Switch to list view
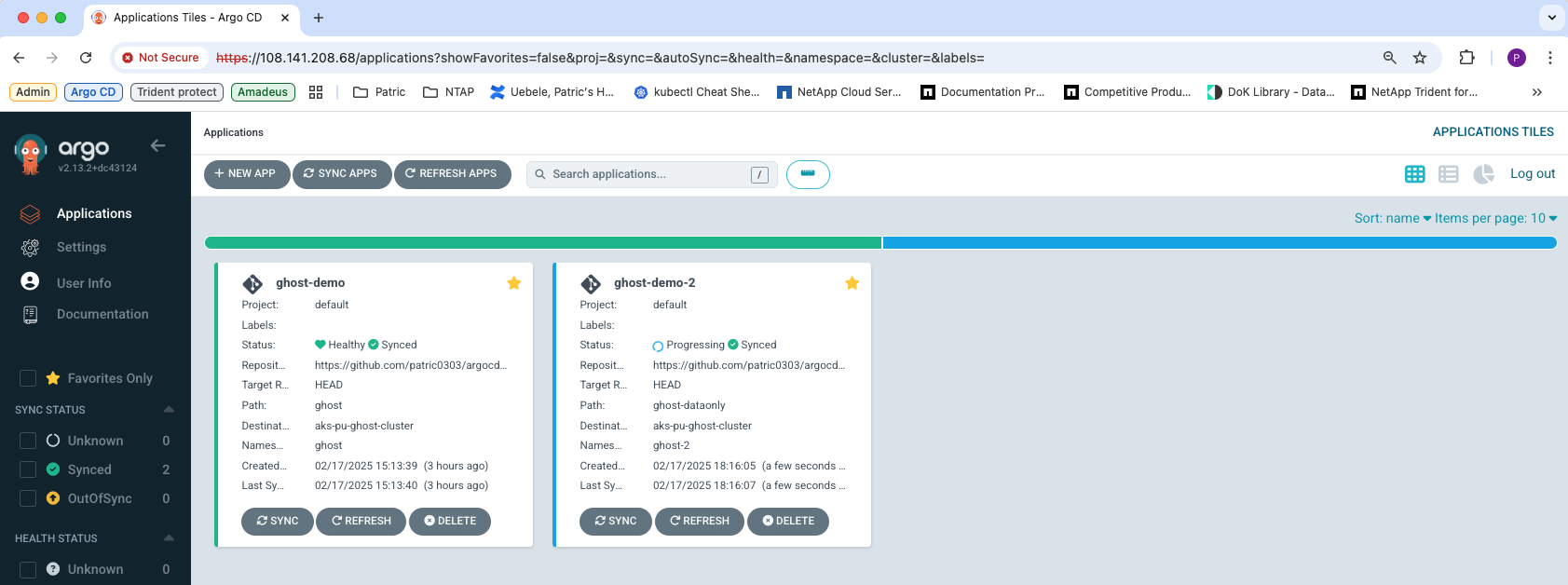This screenshot has width=1568, height=585. click(1448, 174)
